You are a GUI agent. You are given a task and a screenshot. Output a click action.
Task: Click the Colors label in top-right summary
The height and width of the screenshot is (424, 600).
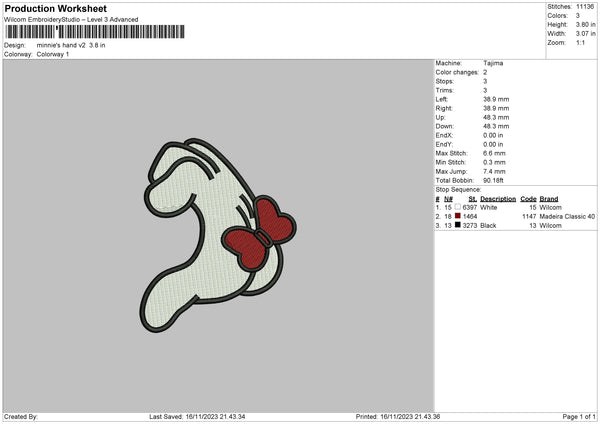click(557, 16)
